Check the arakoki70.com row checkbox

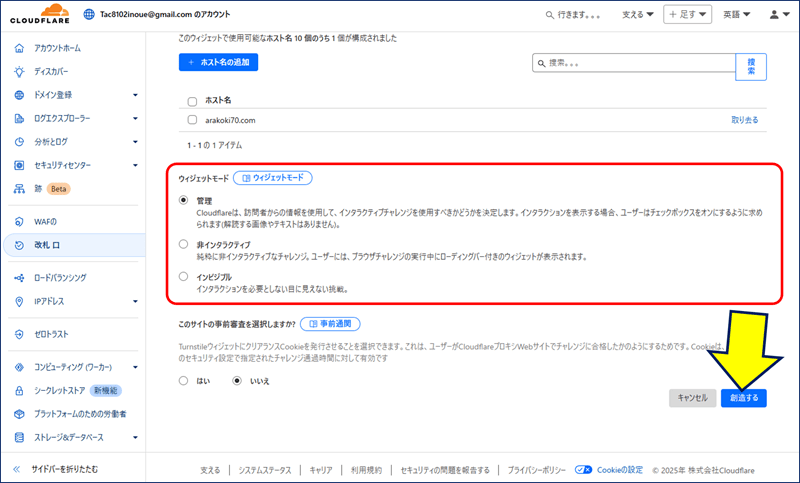(x=192, y=120)
